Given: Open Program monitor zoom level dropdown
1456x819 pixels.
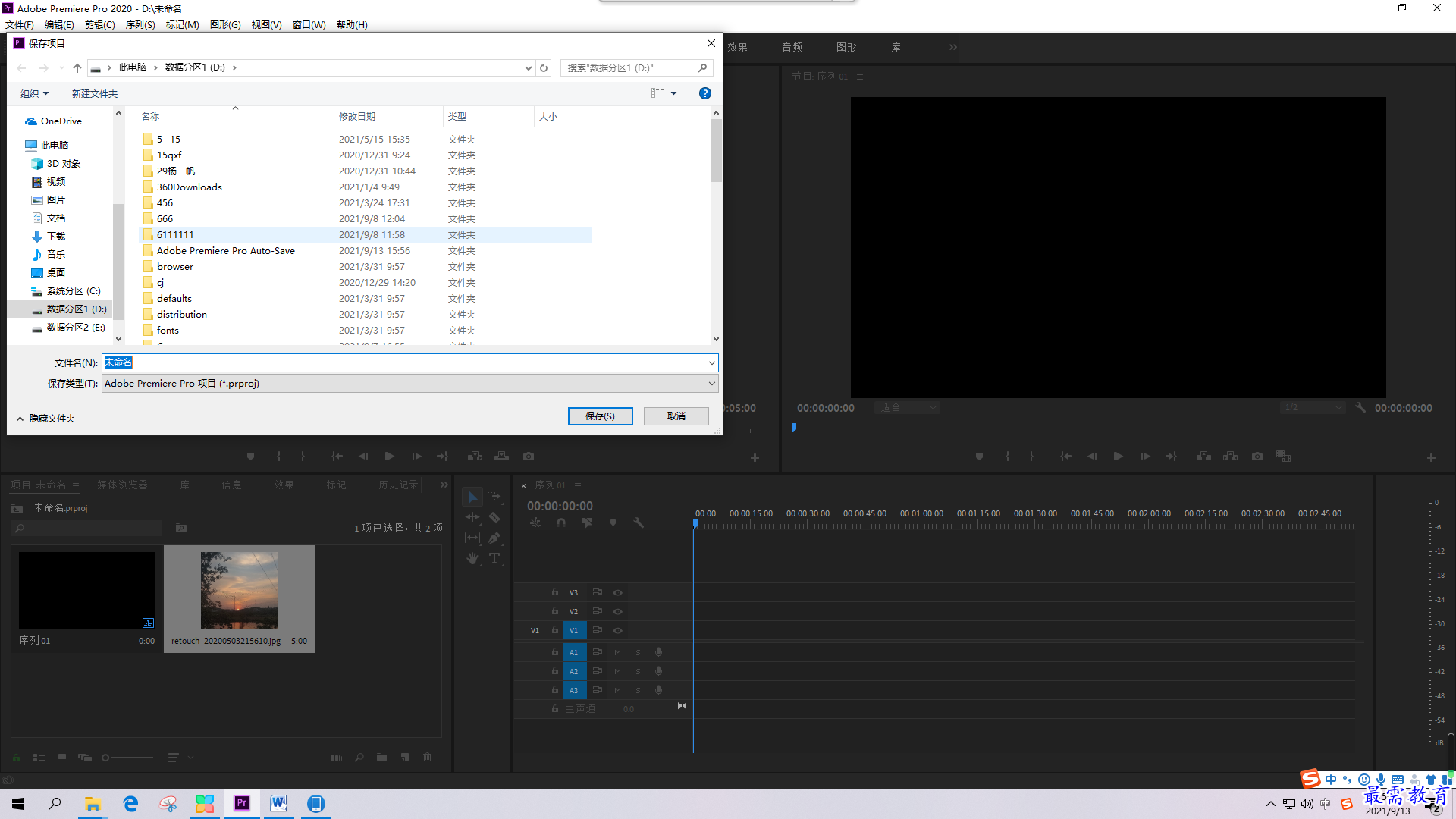Looking at the screenshot, I should [x=907, y=408].
